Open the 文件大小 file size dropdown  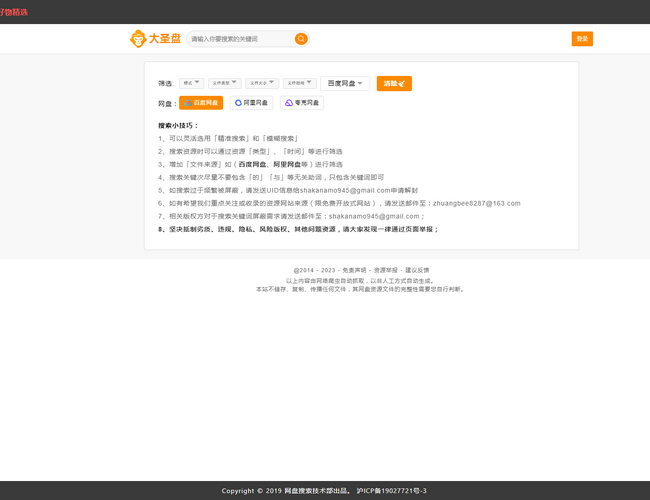pyautogui.click(x=262, y=83)
